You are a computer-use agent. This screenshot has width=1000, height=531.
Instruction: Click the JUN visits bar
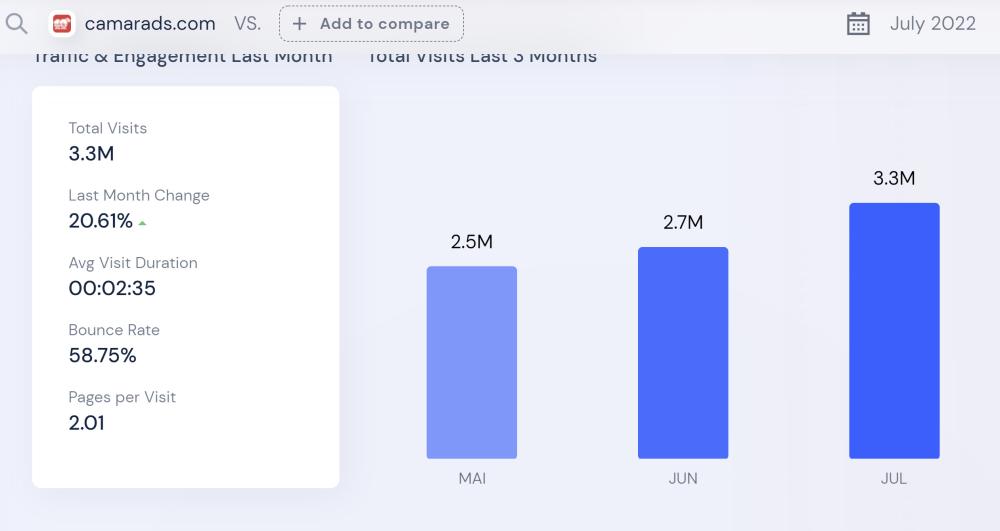[683, 352]
